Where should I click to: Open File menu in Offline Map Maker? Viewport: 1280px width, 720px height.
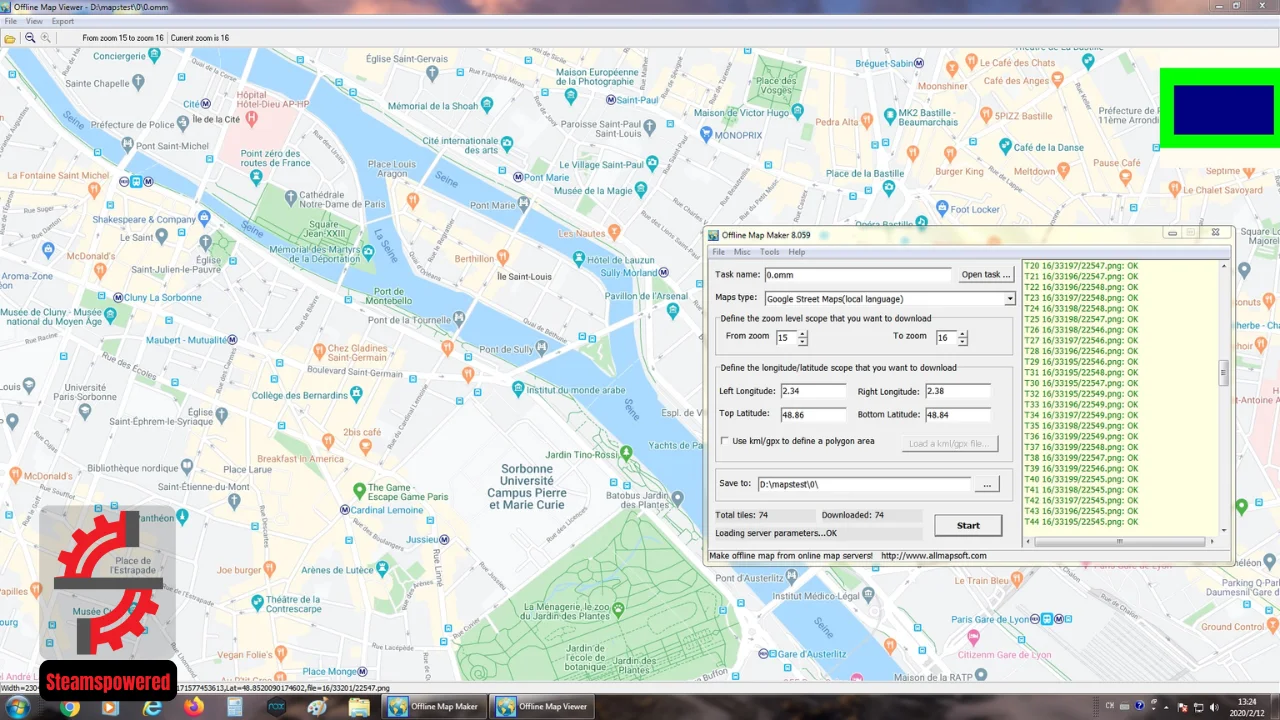point(718,252)
